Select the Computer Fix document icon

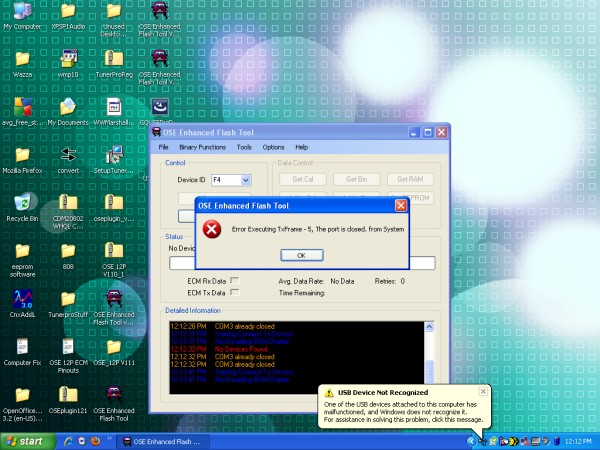point(22,352)
